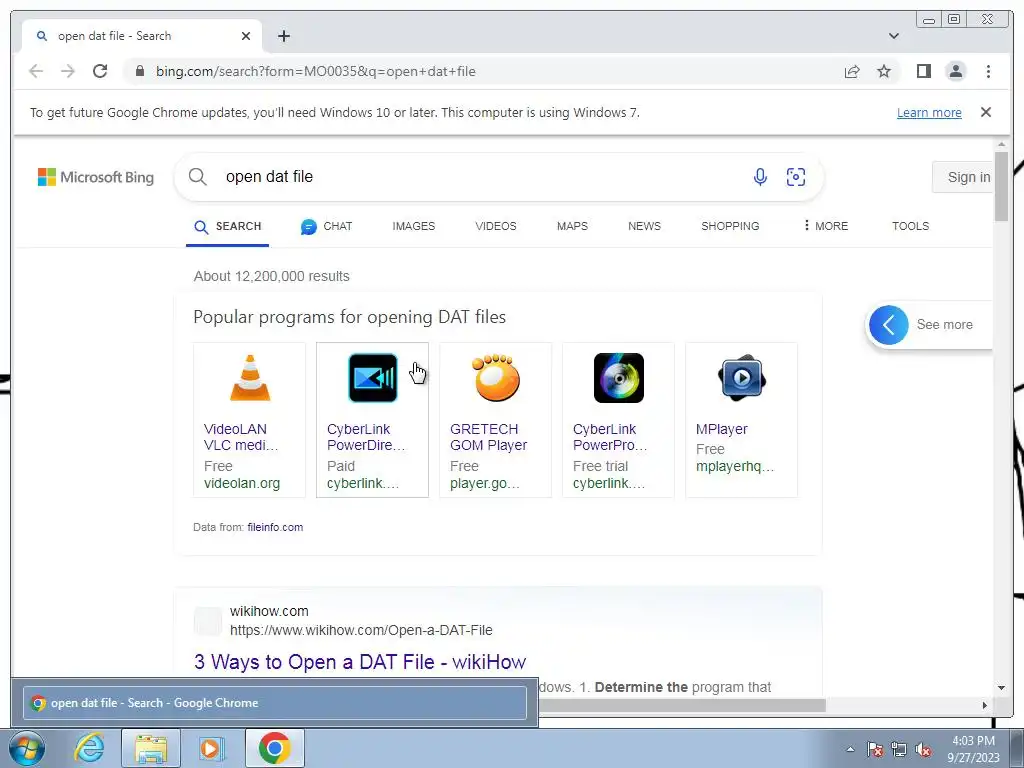
Task: Click the GOM Player paw icon
Action: pos(496,377)
